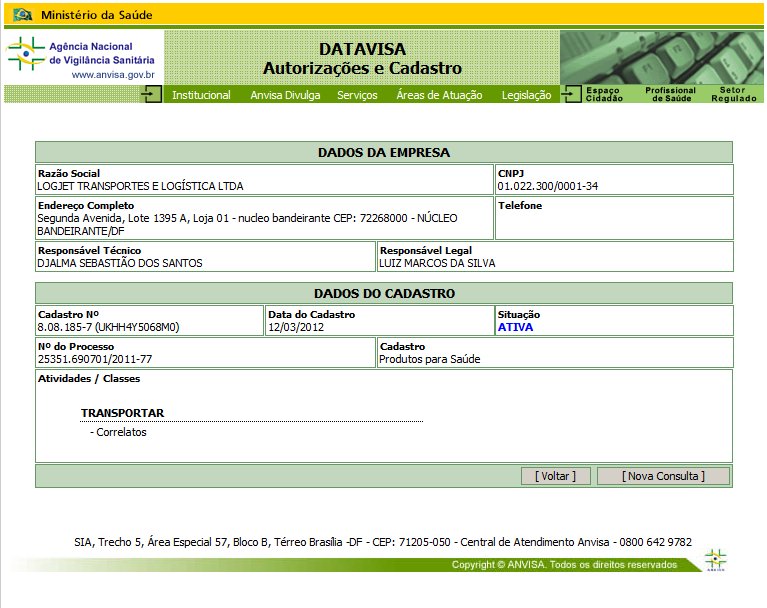Open the Institucional menu
The height and width of the screenshot is (608, 767).
tap(201, 95)
